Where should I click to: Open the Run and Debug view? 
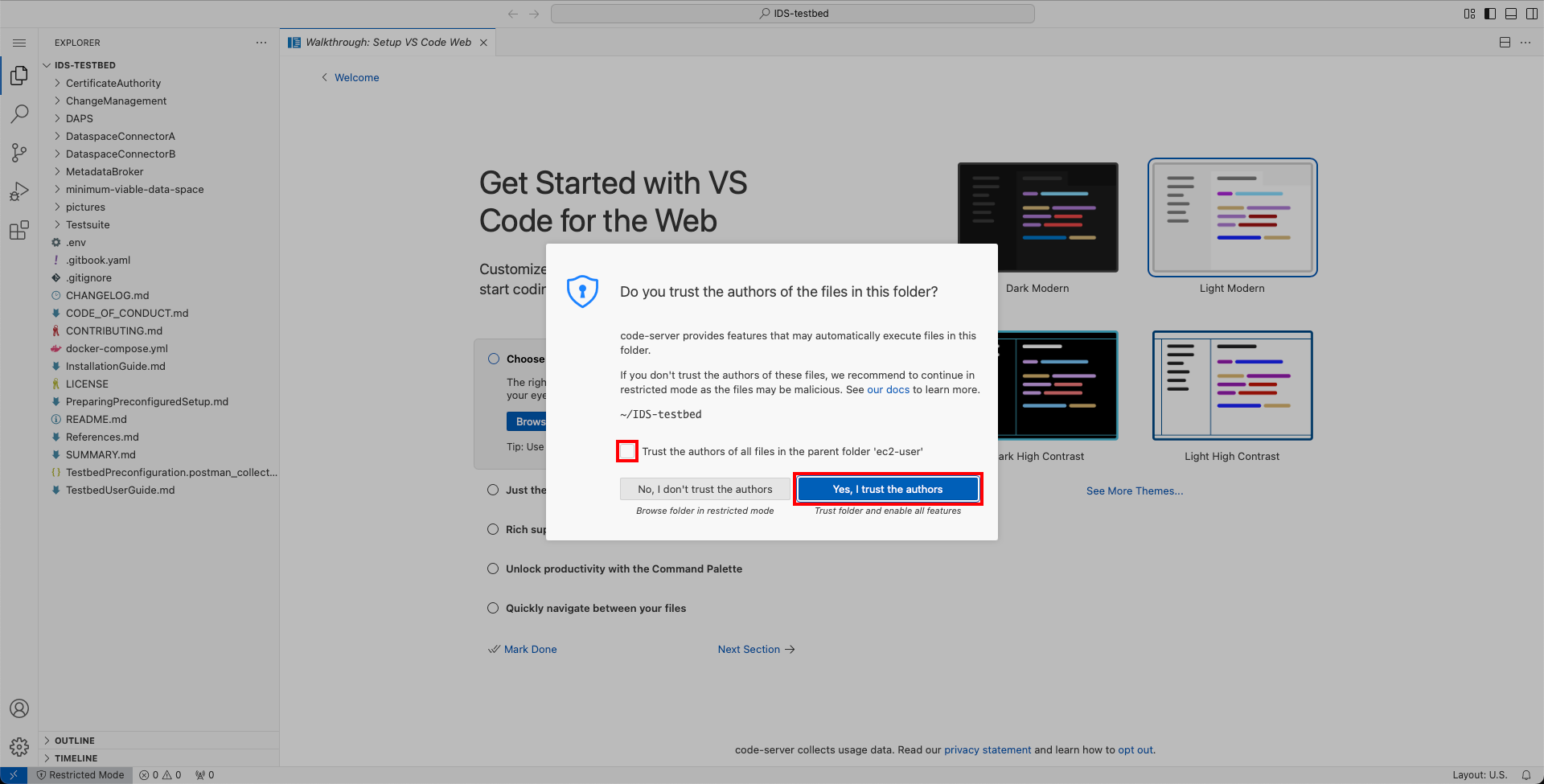click(x=19, y=191)
